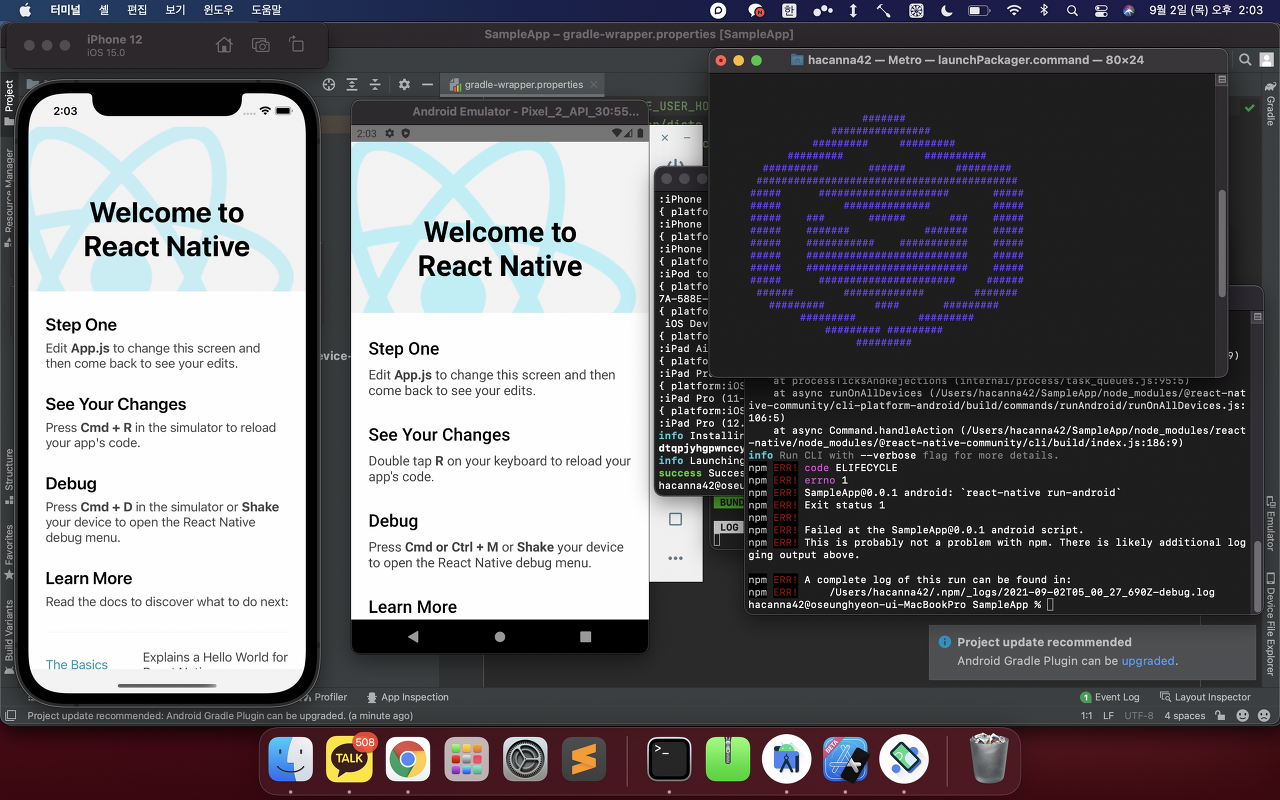Open Sublime Text from the Dock
This screenshot has height=800, width=1280.
584,760
